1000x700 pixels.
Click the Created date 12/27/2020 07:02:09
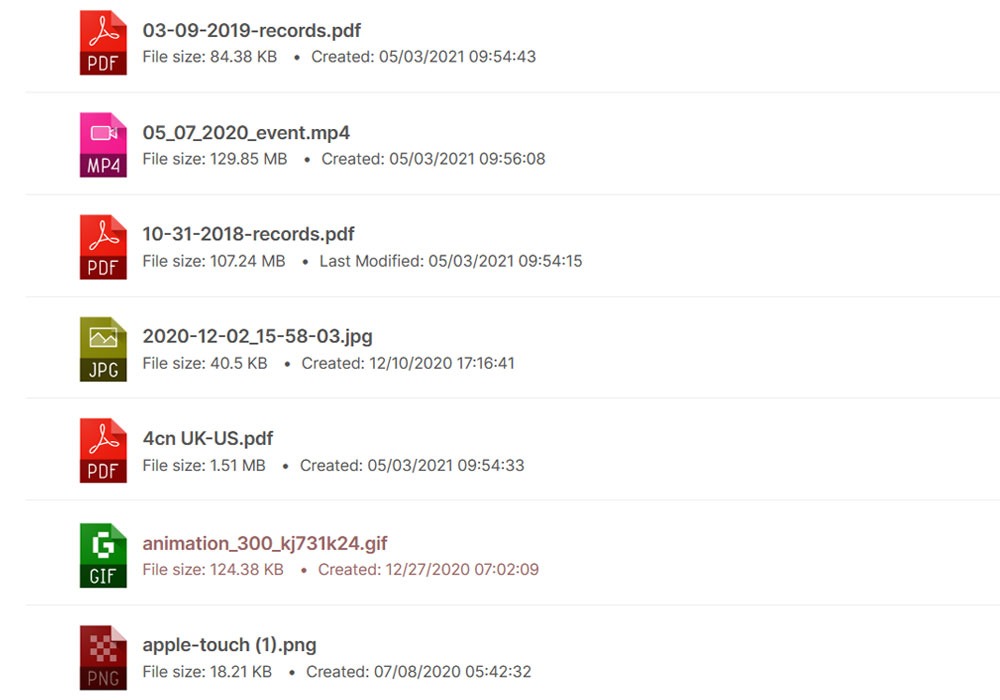[x=428, y=570]
